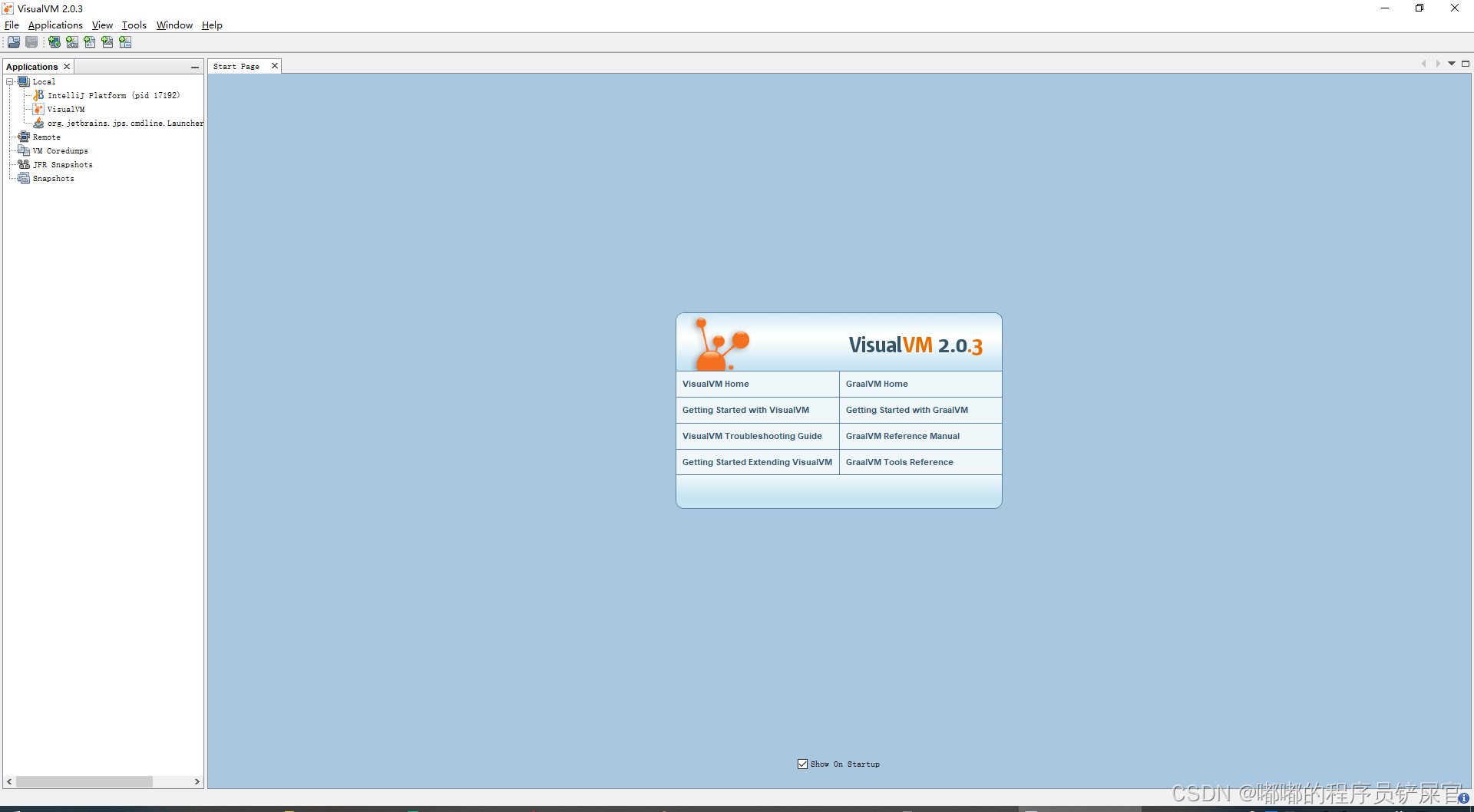1474x812 pixels.
Task: Click the Local computer icon in tree
Action: 24,81
